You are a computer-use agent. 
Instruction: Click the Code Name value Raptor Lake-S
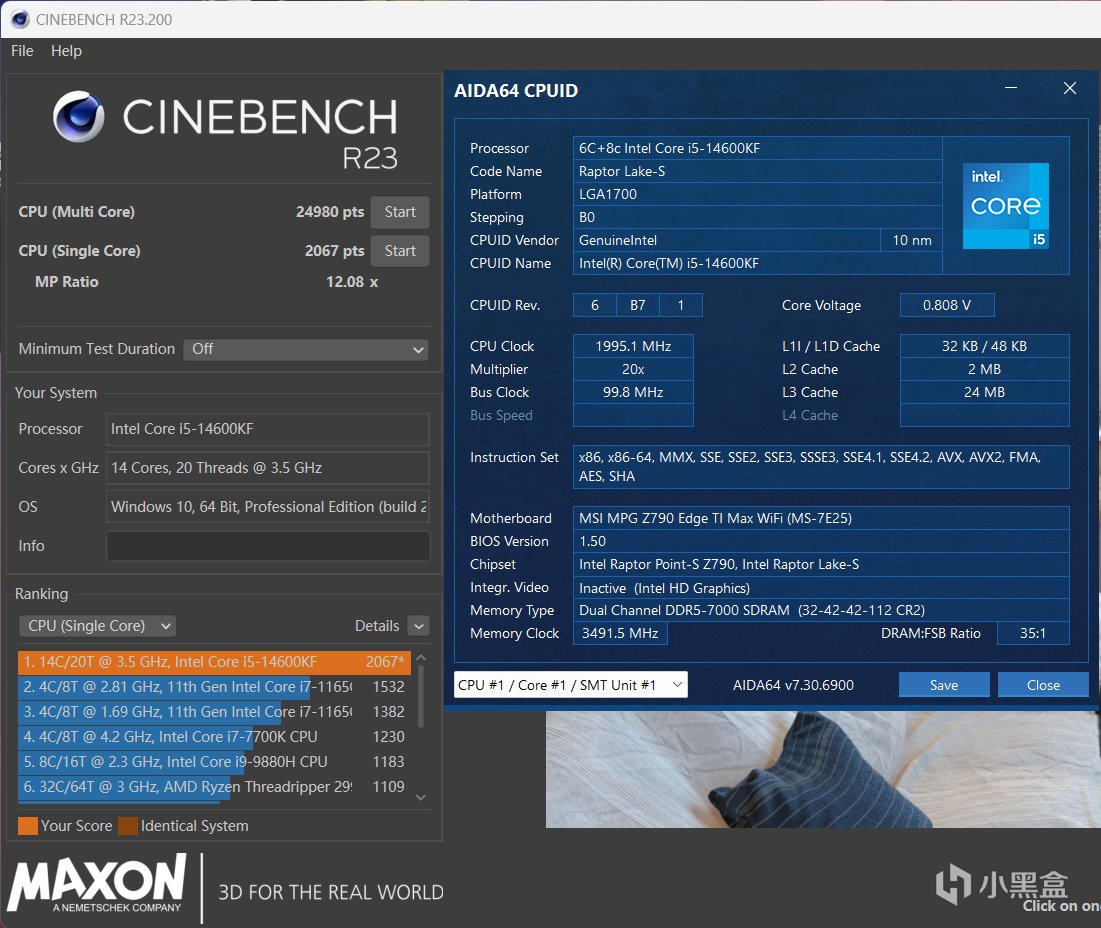757,171
